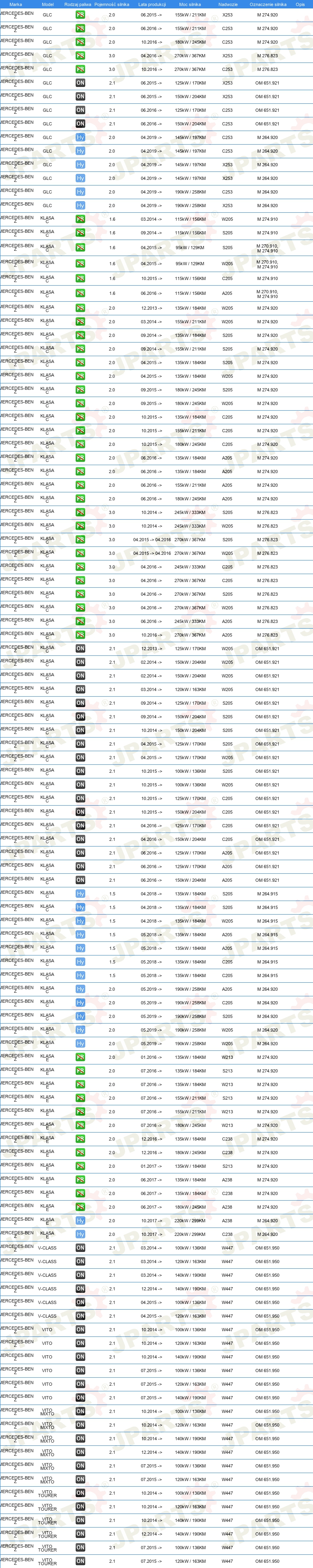Viewport: 313px width, 1568px height.
Task: Click '09.2014 ->' in Klasa C 1.6 S205 row
Action: [x=152, y=233]
